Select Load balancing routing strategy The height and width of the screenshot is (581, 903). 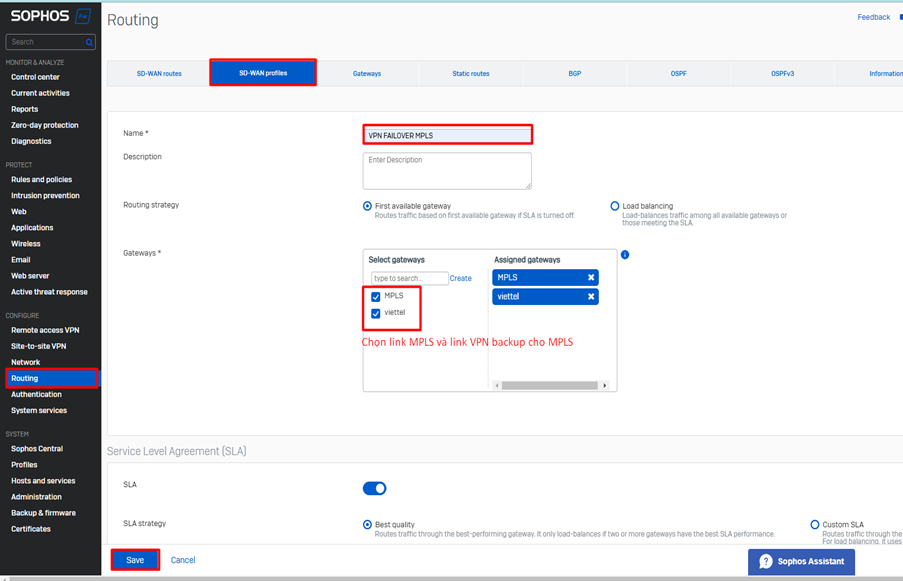point(615,206)
